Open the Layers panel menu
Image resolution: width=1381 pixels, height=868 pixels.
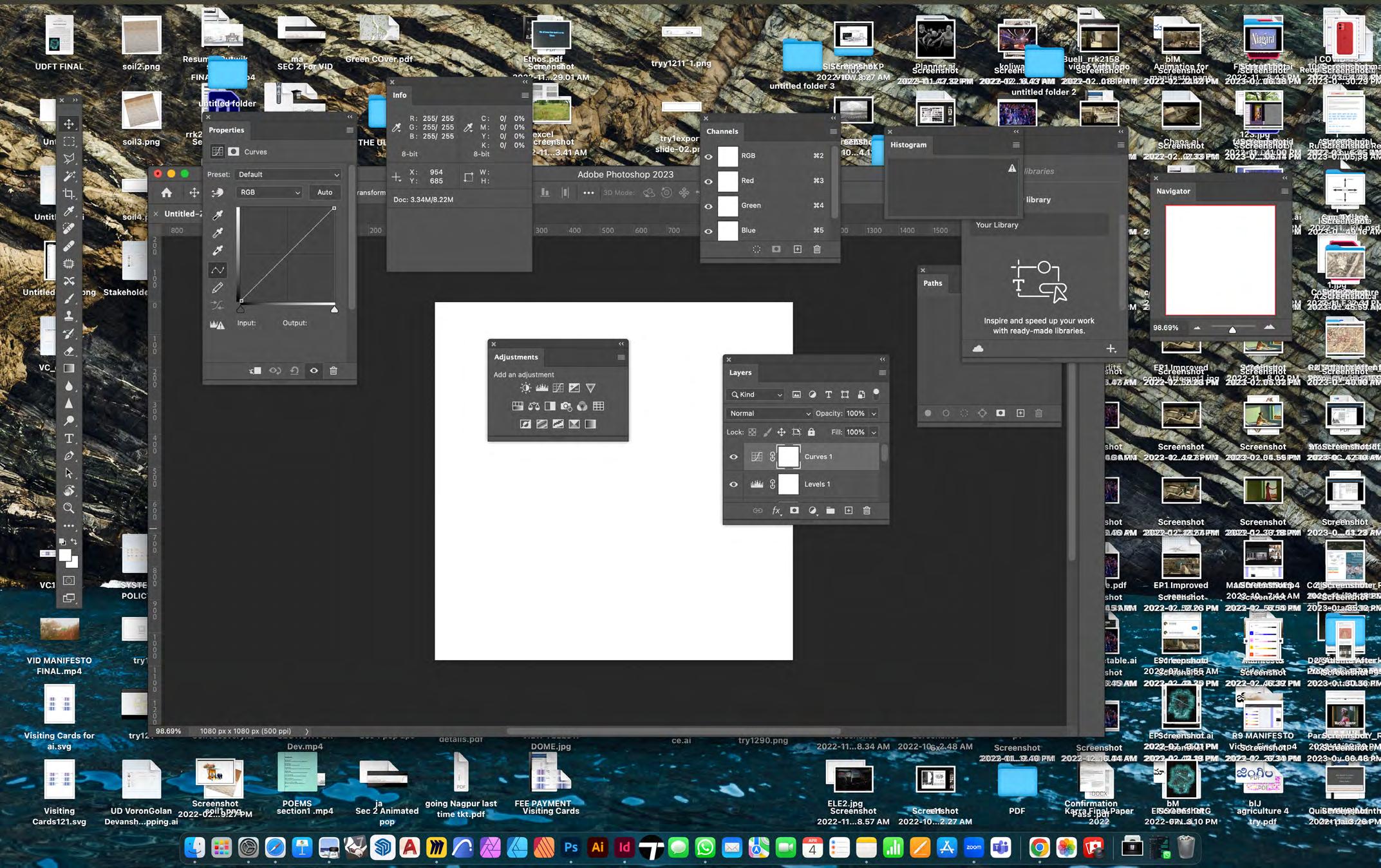(882, 373)
